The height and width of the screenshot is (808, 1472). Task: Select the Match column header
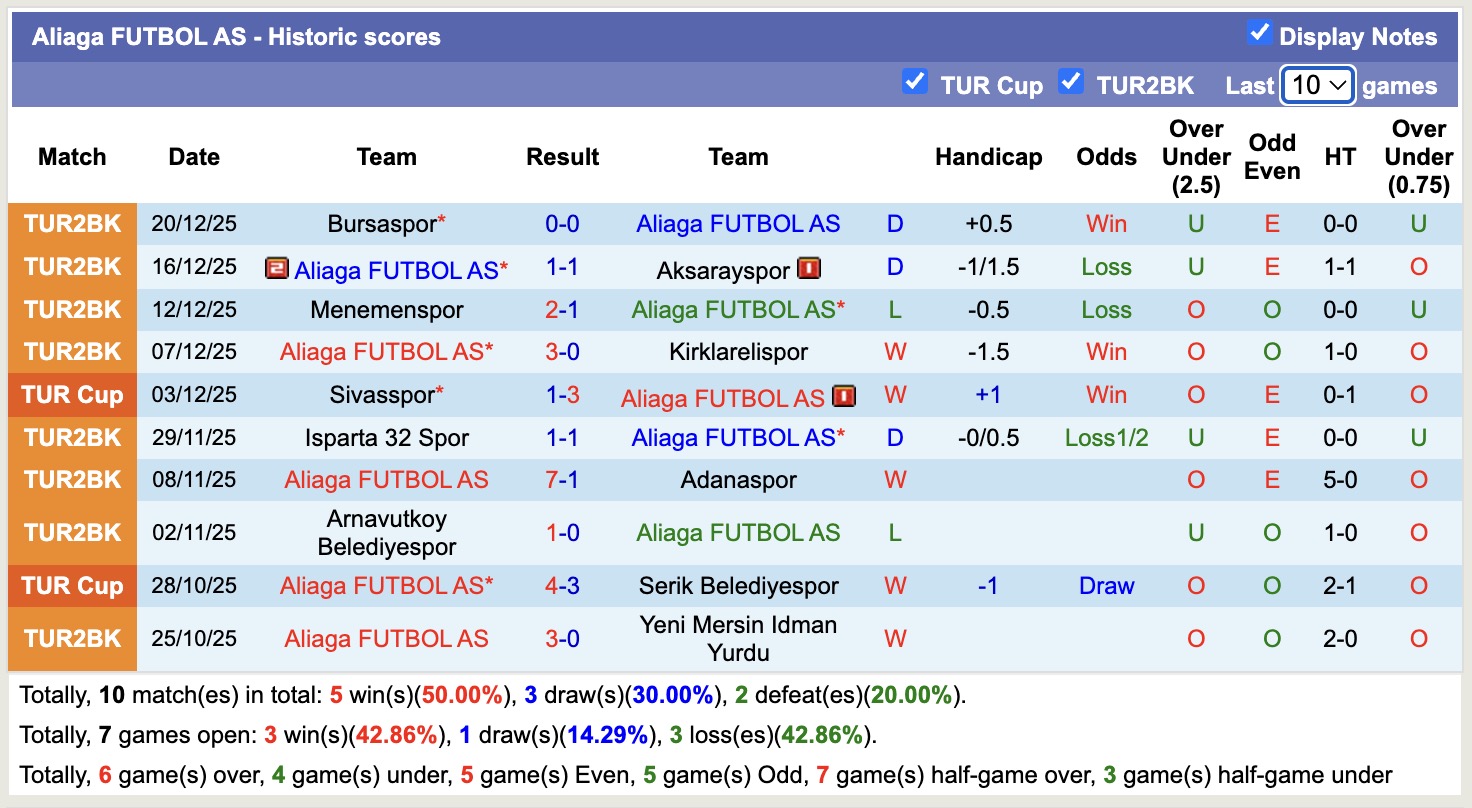(73, 157)
